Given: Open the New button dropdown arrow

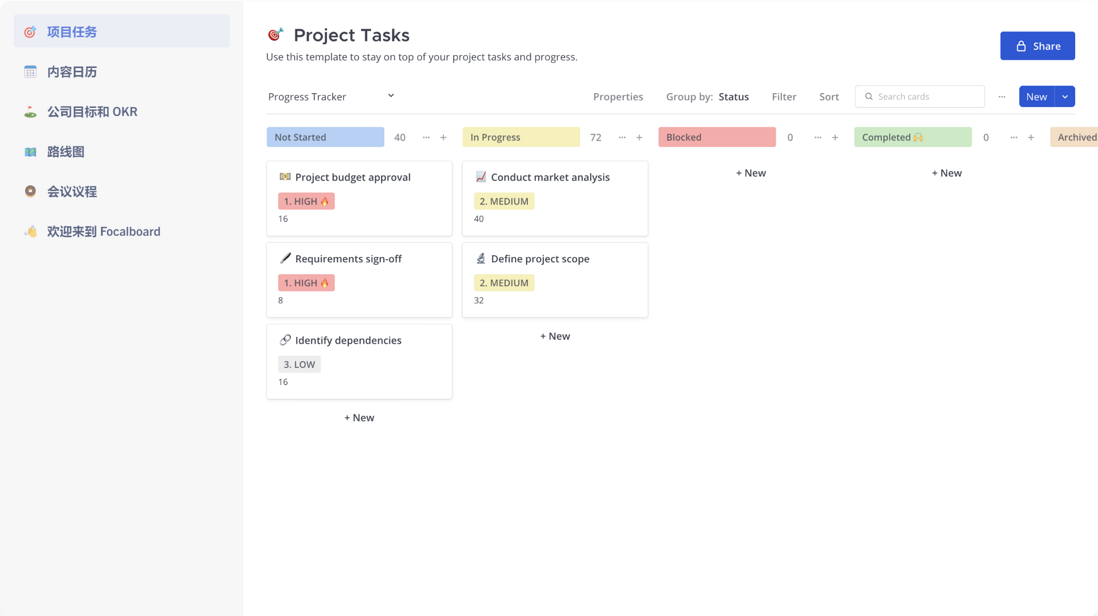Looking at the screenshot, I should point(1065,97).
